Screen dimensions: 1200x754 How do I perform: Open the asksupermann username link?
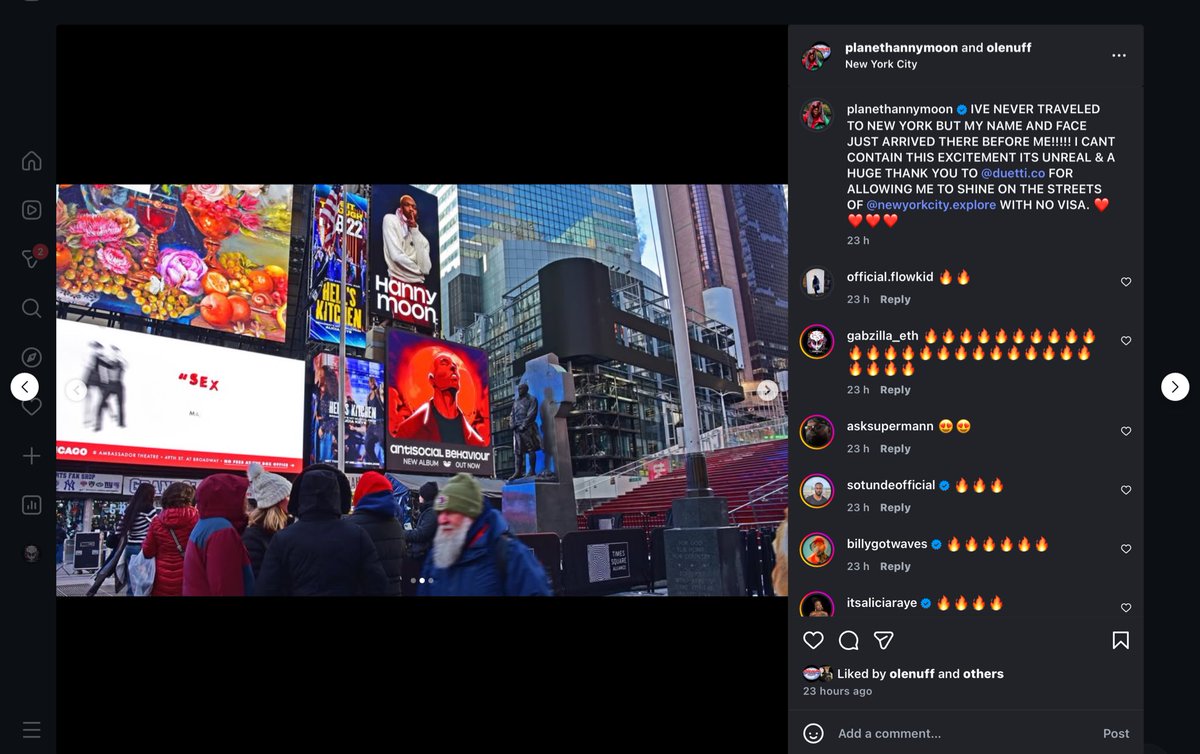pyautogui.click(x=890, y=426)
